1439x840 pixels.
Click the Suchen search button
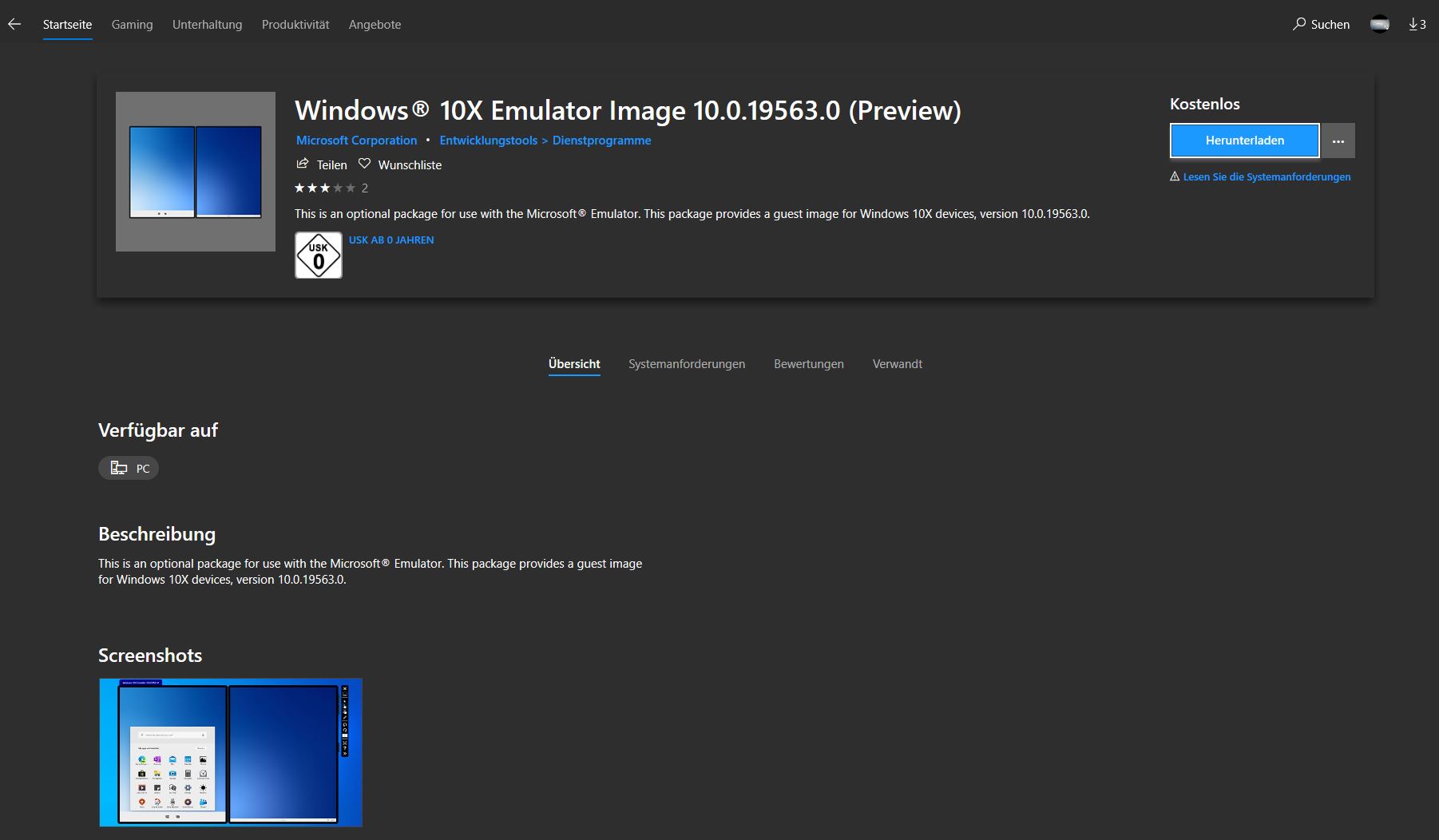1321,25
